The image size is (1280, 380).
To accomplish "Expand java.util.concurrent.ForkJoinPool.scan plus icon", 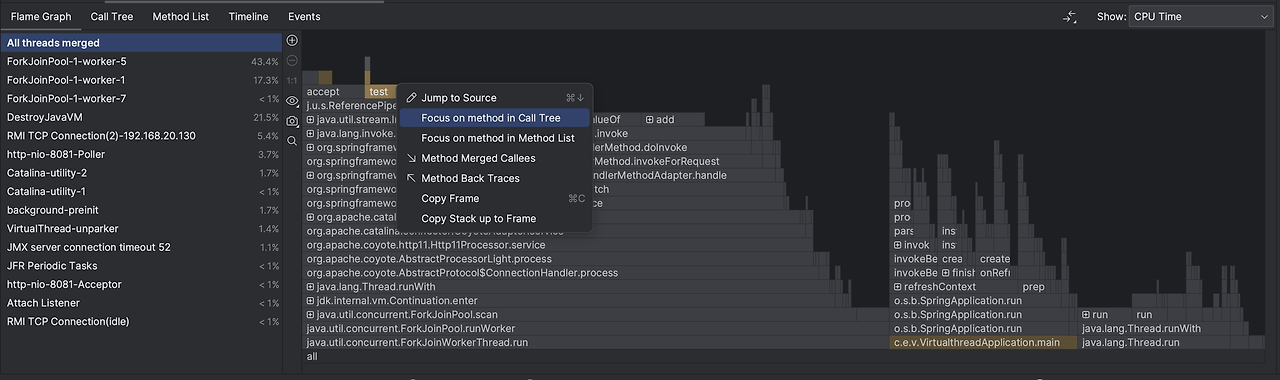I will pyautogui.click(x=311, y=315).
